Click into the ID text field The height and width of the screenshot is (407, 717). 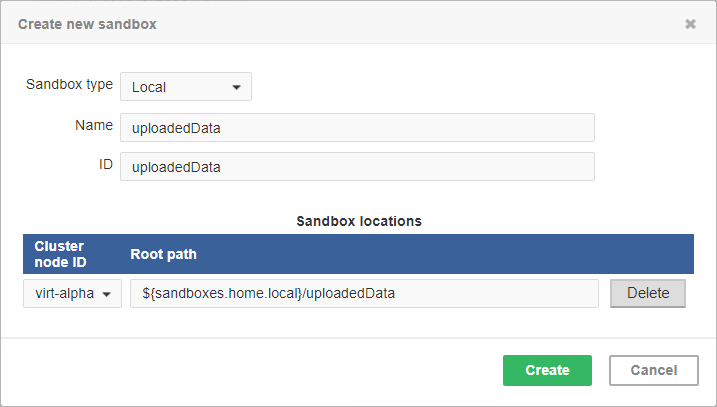coord(357,167)
